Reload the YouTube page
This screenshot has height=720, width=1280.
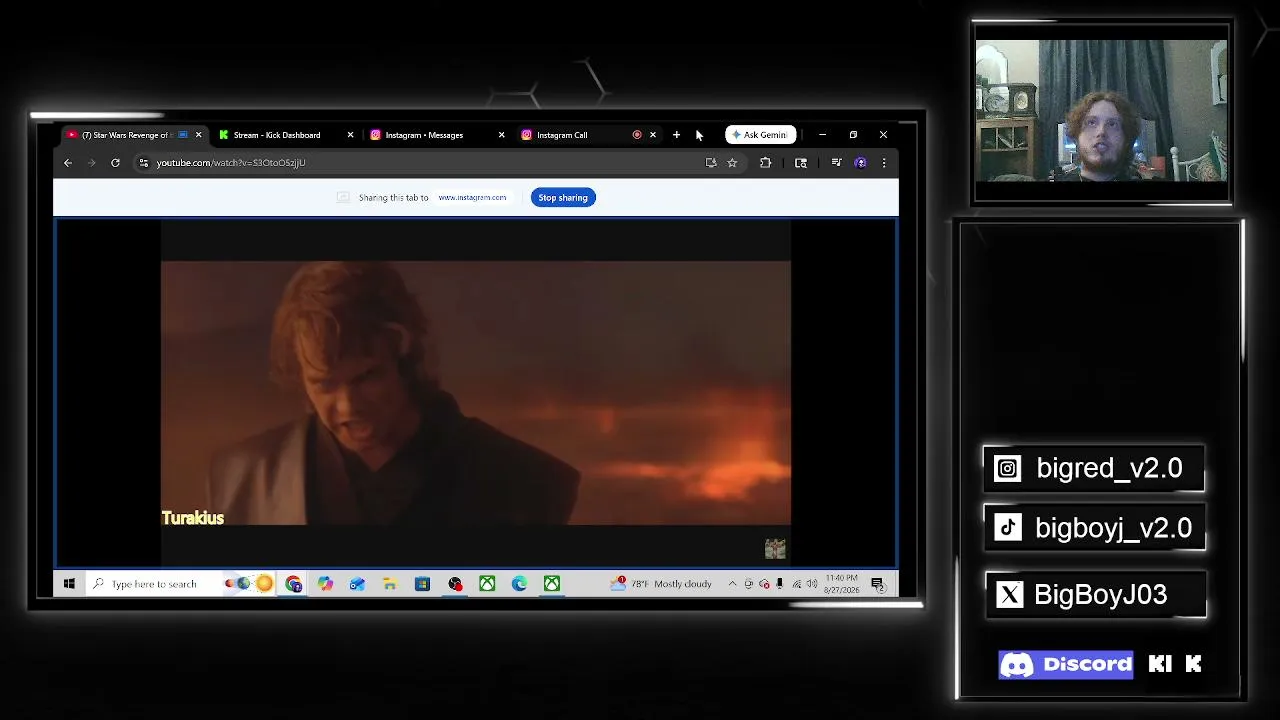(x=115, y=163)
